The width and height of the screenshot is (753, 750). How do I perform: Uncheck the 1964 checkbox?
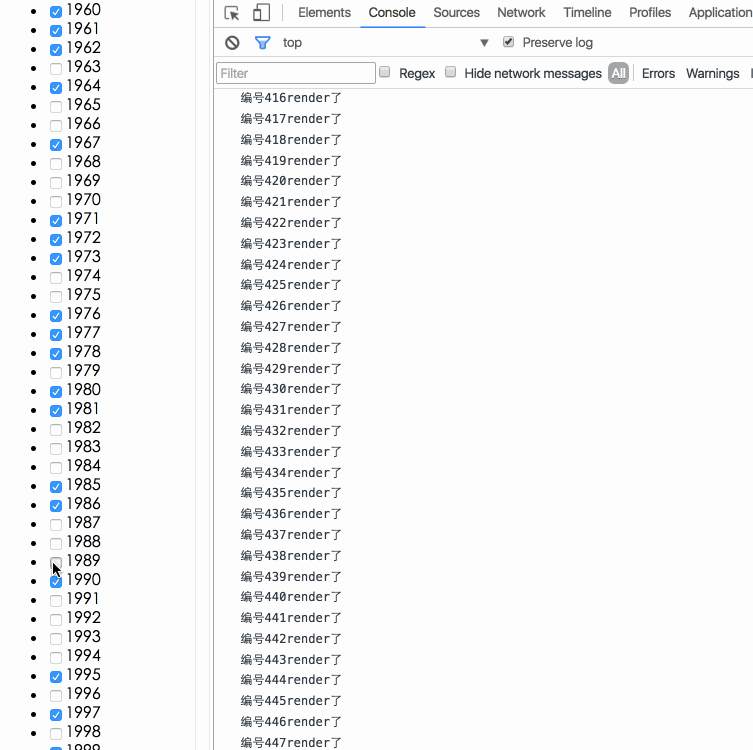pos(56,88)
